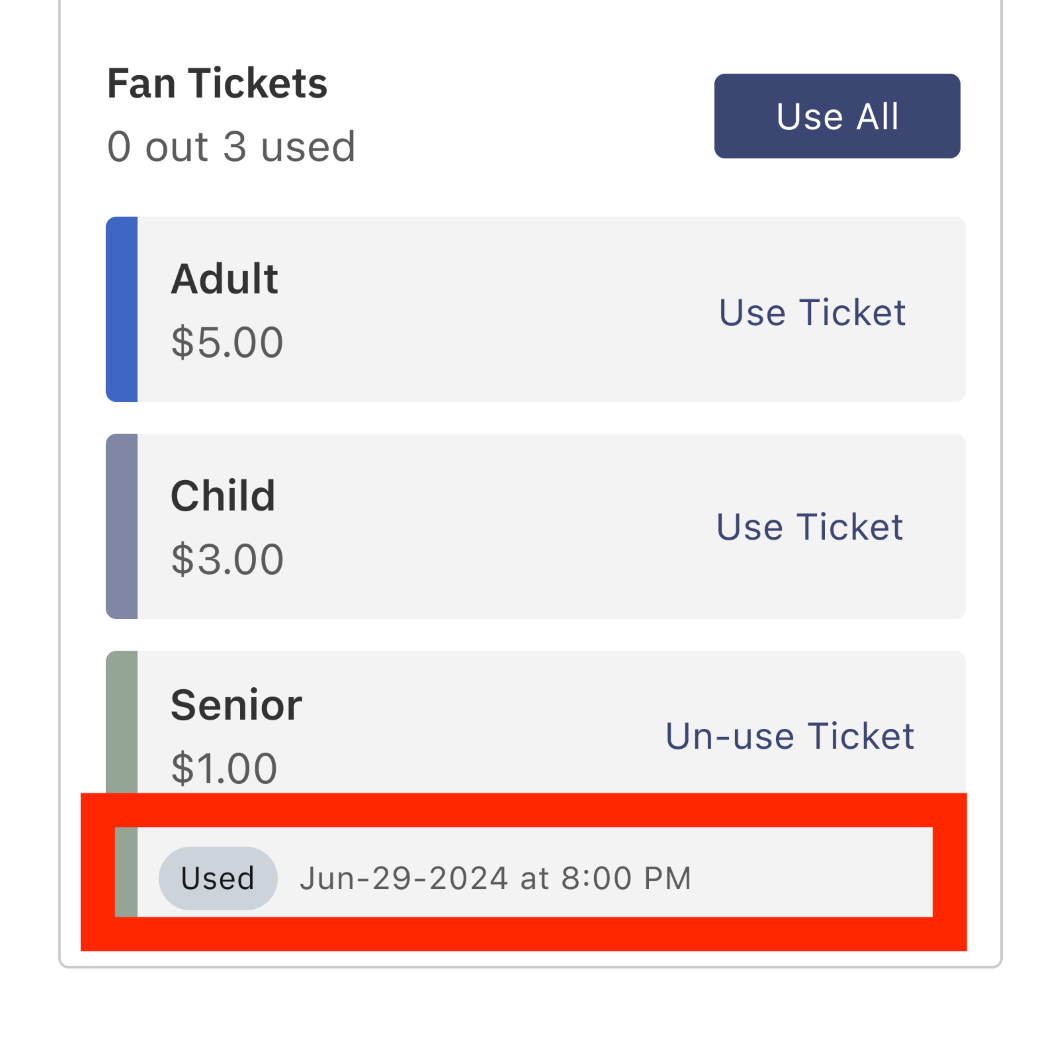Click the blue accent bar on Adult ticket
Screen dimensions: 1040x1048
[121, 308]
